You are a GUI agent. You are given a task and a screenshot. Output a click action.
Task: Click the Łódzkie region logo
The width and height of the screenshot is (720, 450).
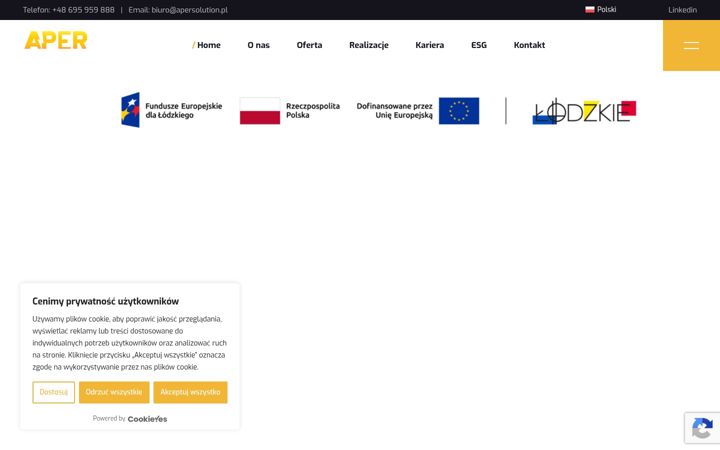584,112
